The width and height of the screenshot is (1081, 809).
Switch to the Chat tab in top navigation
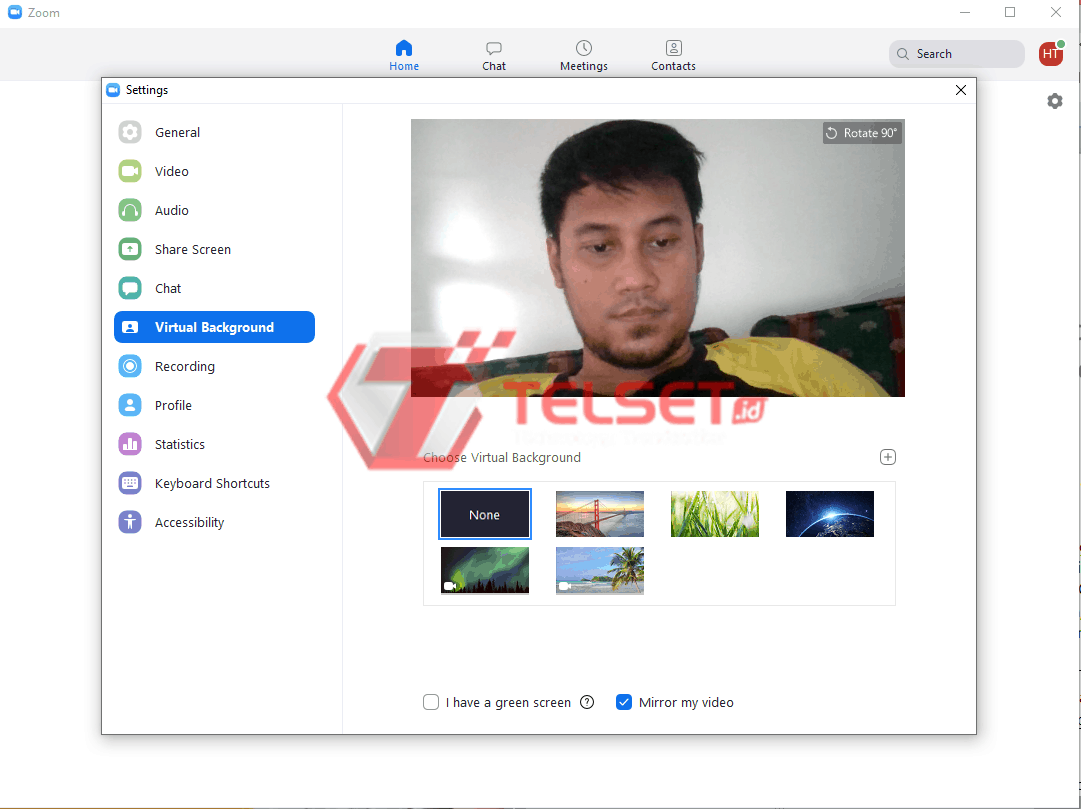coord(494,56)
